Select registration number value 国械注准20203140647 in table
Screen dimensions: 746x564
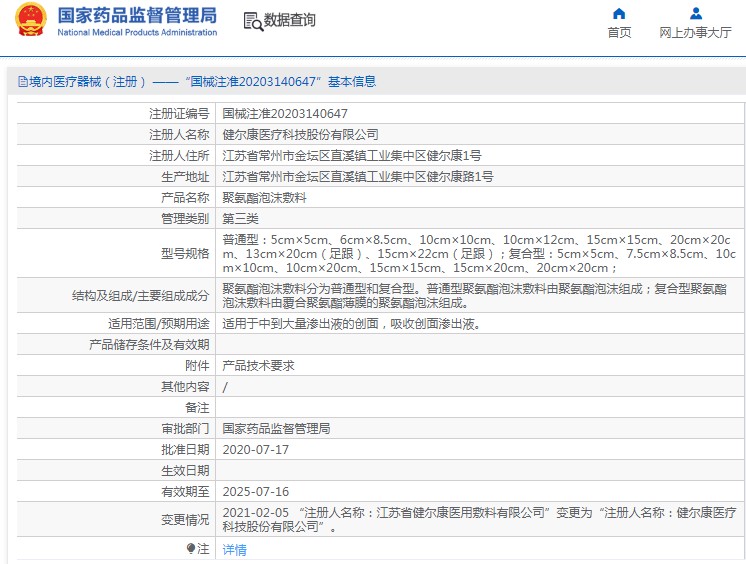coord(285,114)
